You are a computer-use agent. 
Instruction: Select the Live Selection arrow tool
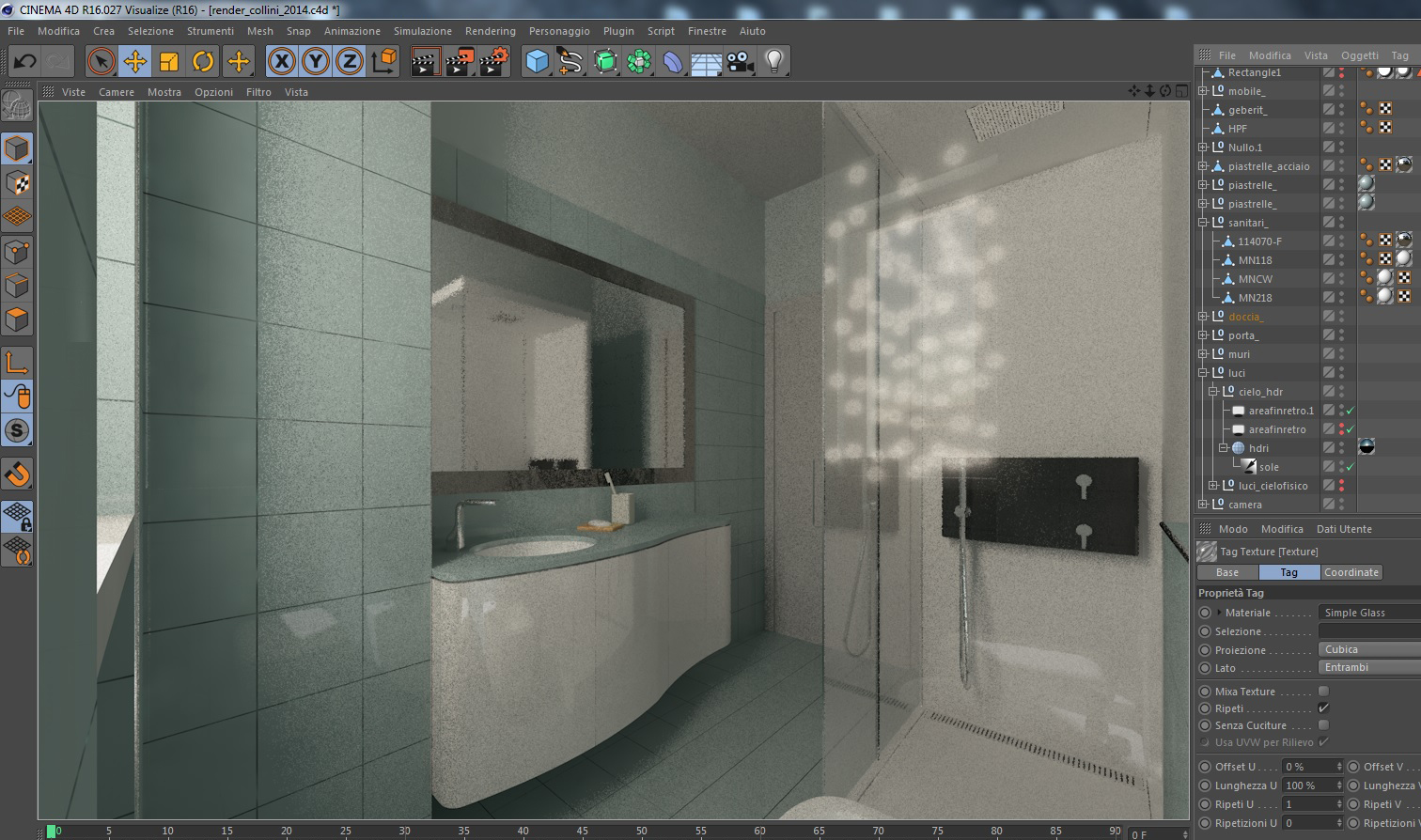pyautogui.click(x=101, y=62)
